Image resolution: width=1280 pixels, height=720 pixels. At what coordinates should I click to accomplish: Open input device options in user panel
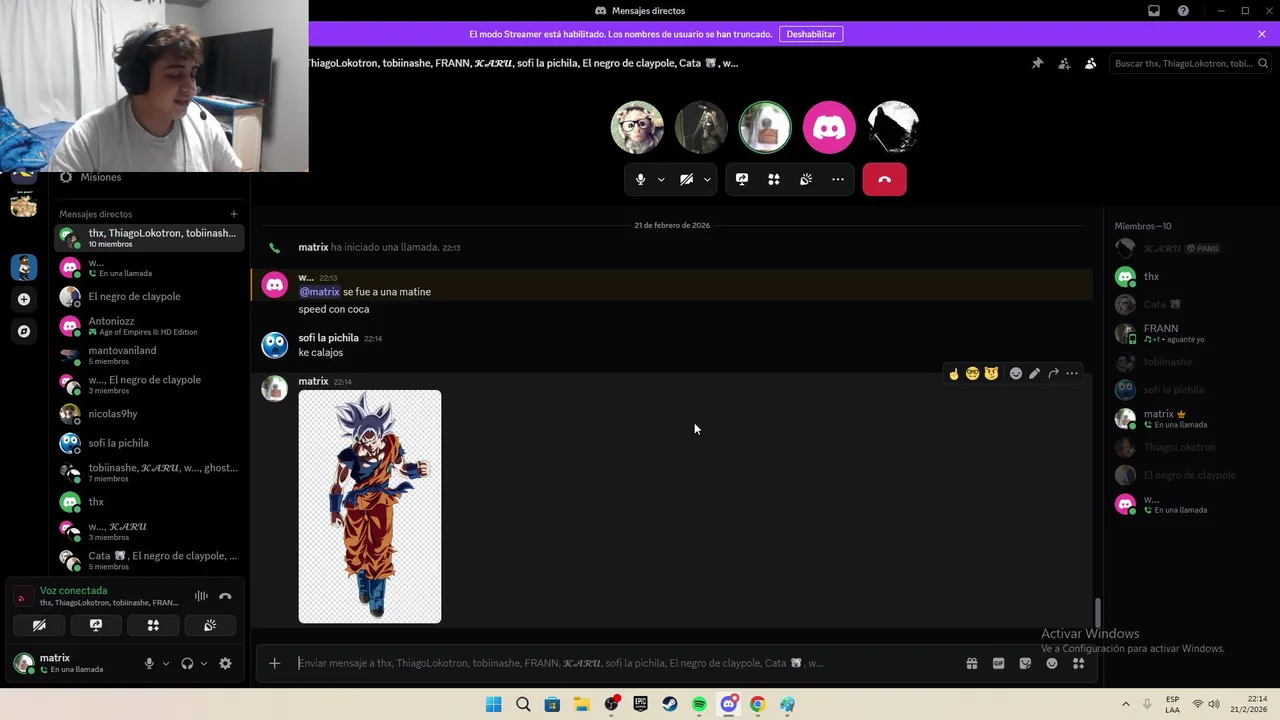[166, 663]
